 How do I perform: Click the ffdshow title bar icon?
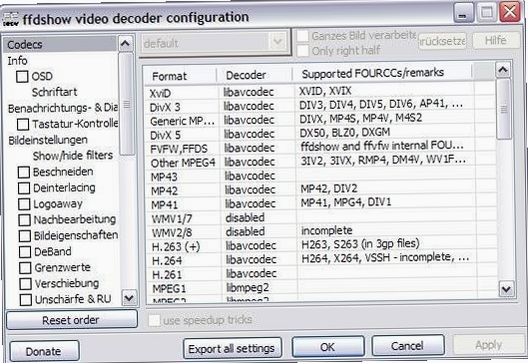(11, 19)
